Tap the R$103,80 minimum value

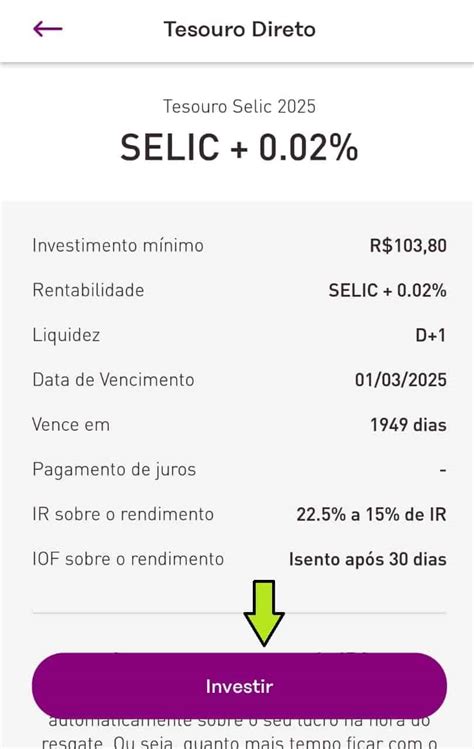(408, 246)
